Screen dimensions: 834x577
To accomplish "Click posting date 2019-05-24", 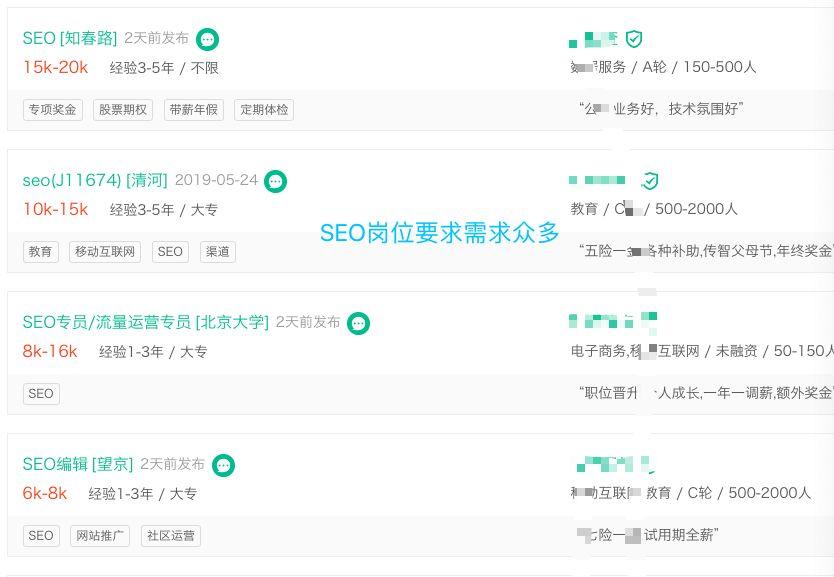I will pyautogui.click(x=216, y=180).
